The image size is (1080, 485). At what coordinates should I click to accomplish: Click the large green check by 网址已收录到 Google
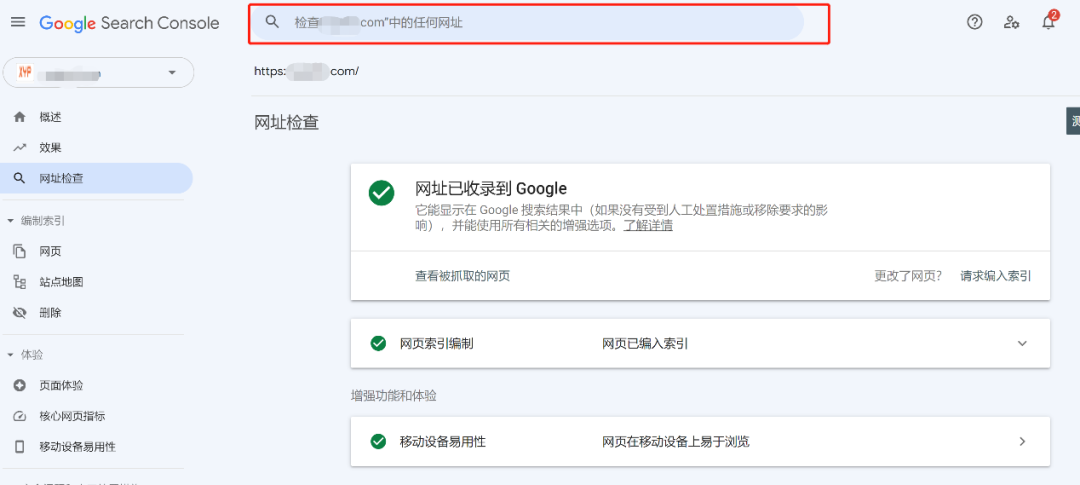tap(382, 193)
